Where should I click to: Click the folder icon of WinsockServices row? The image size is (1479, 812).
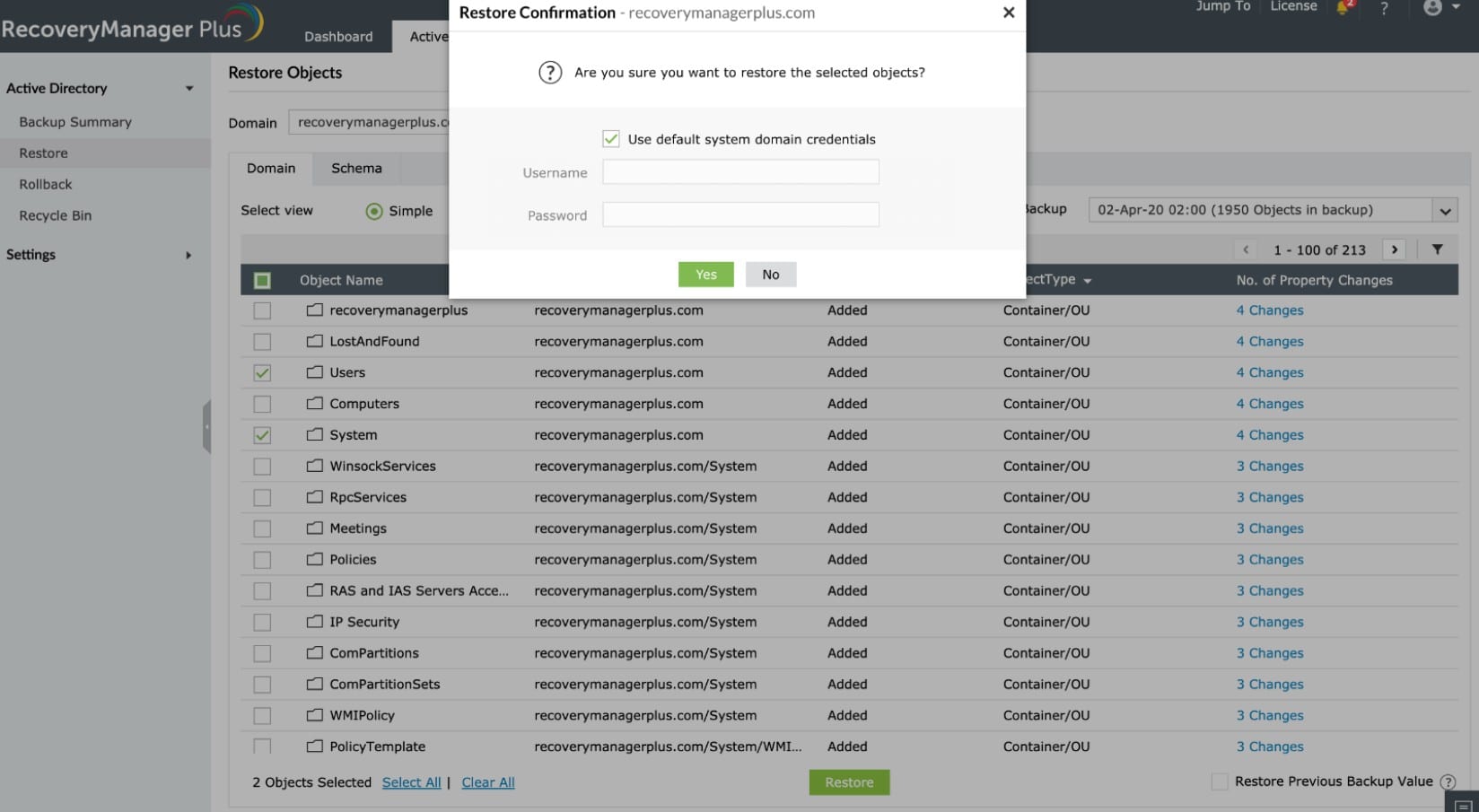click(x=314, y=466)
